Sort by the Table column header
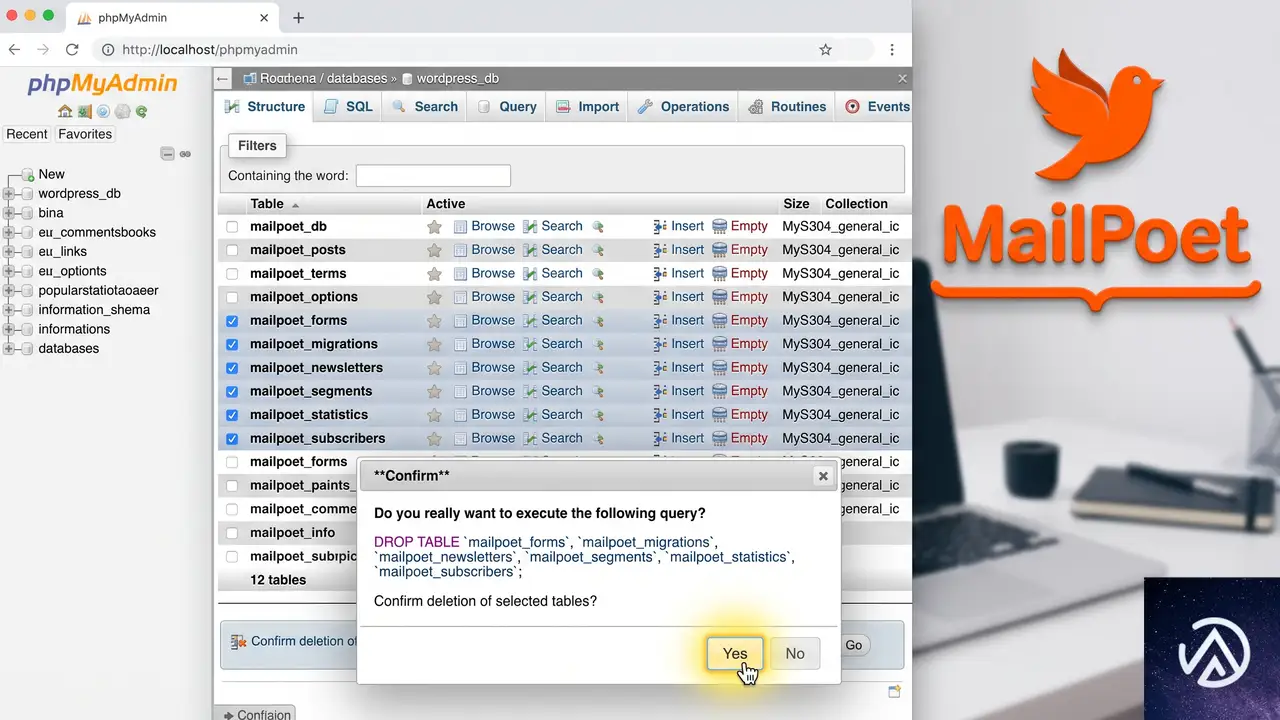This screenshot has width=1280, height=720. coord(267,204)
